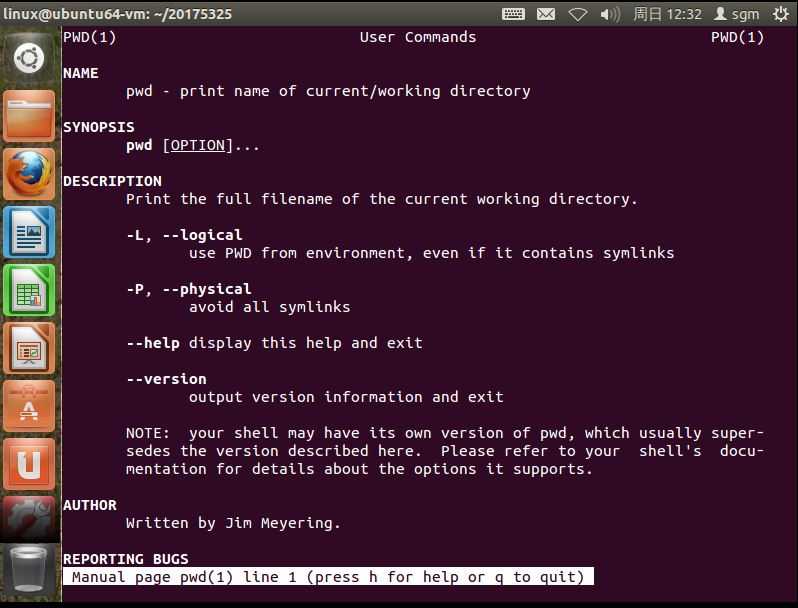Click the left PWD(1) header
The height and width of the screenshot is (608, 798).
tap(90, 37)
